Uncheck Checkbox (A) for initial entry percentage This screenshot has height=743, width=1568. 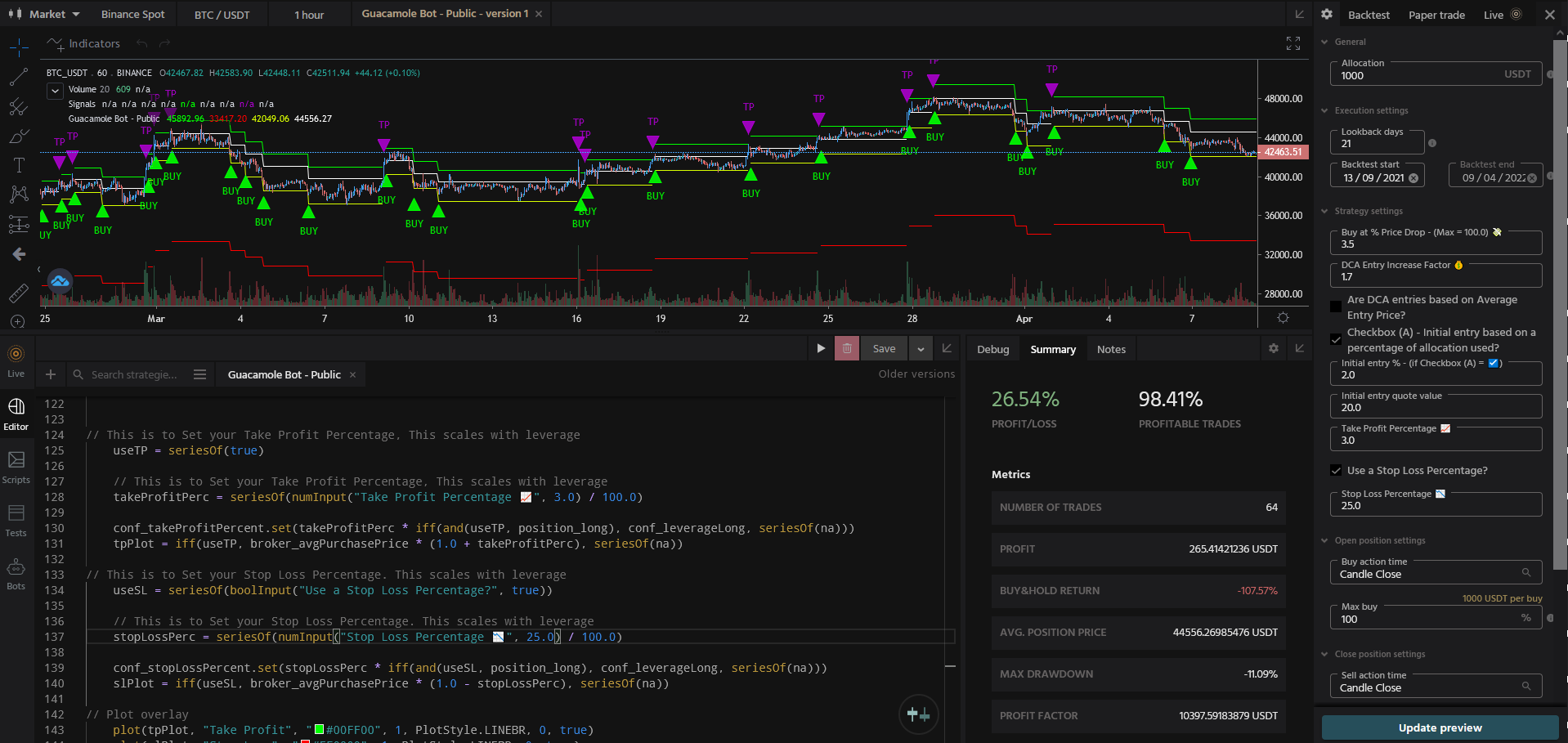(x=1336, y=338)
